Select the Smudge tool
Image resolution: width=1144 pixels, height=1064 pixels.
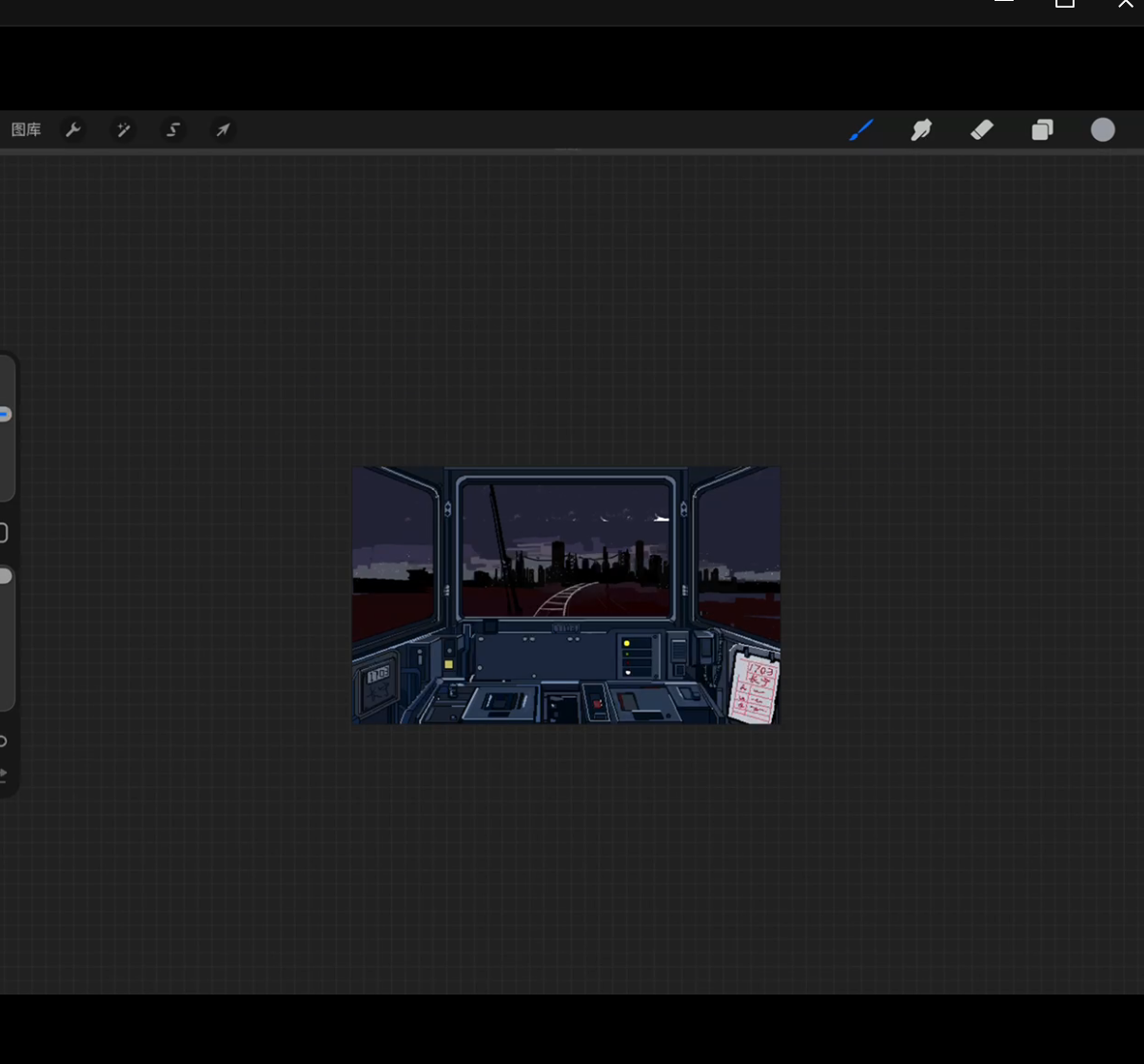coord(921,130)
